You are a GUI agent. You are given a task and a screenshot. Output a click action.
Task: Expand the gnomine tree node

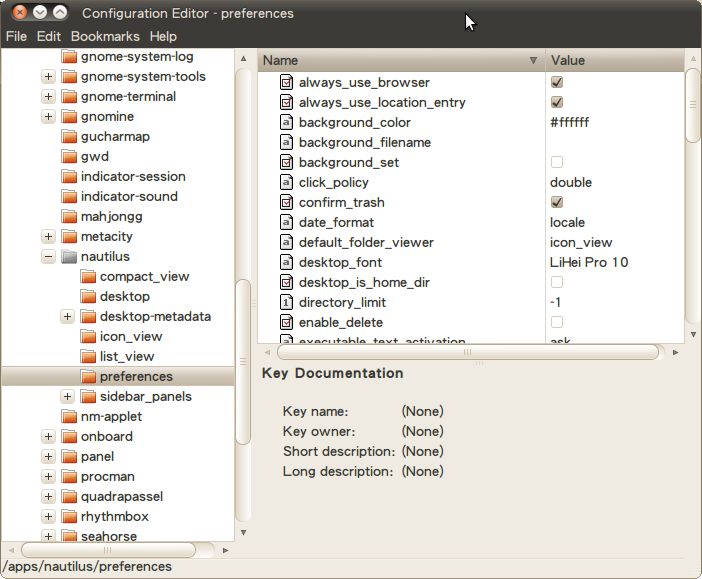coord(48,116)
